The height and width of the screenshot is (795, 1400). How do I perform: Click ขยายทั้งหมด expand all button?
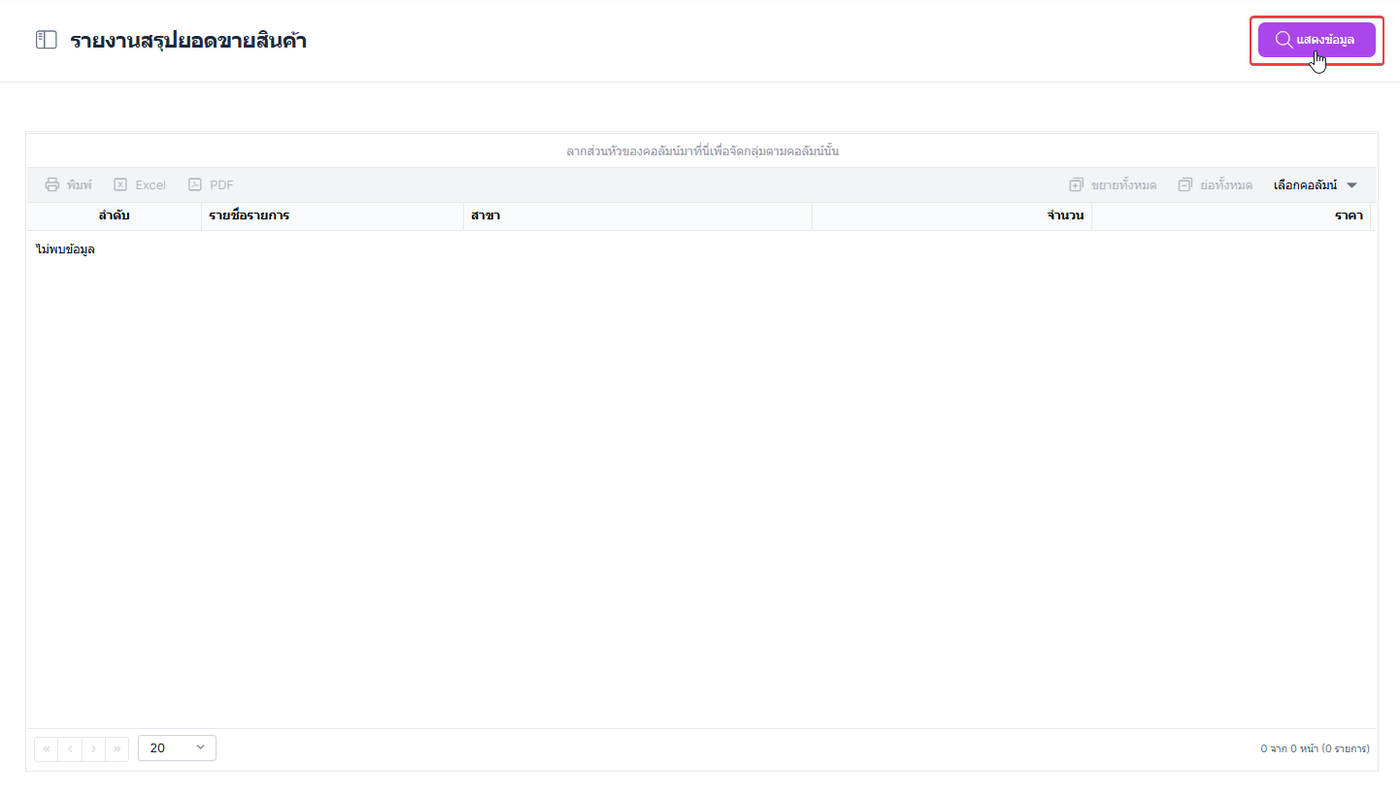[x=1113, y=185]
